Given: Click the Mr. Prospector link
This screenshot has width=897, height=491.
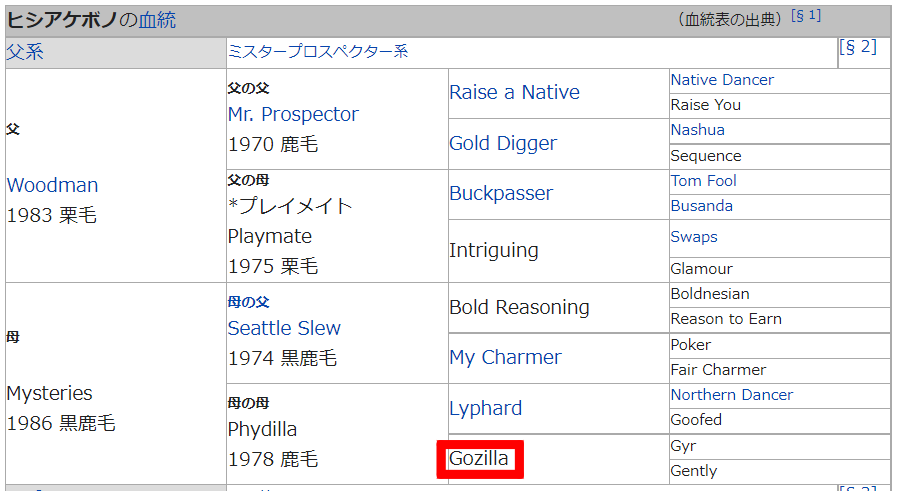Looking at the screenshot, I should click(x=293, y=115).
